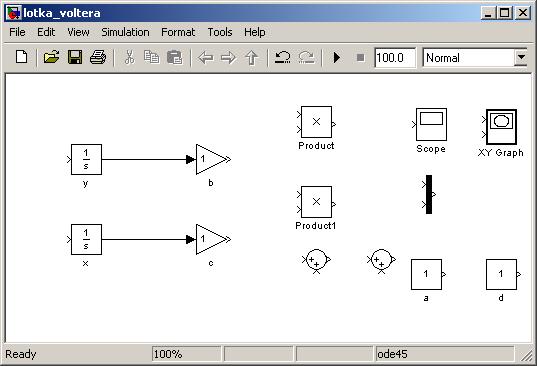Viewport: 537px width, 366px height.
Task: Select the integrator block labeled x
Action: (x=86, y=240)
